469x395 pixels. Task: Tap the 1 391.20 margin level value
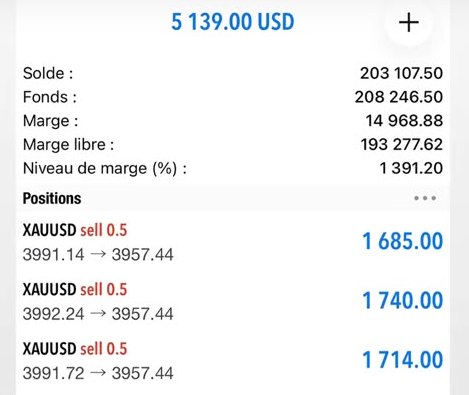coord(411,168)
